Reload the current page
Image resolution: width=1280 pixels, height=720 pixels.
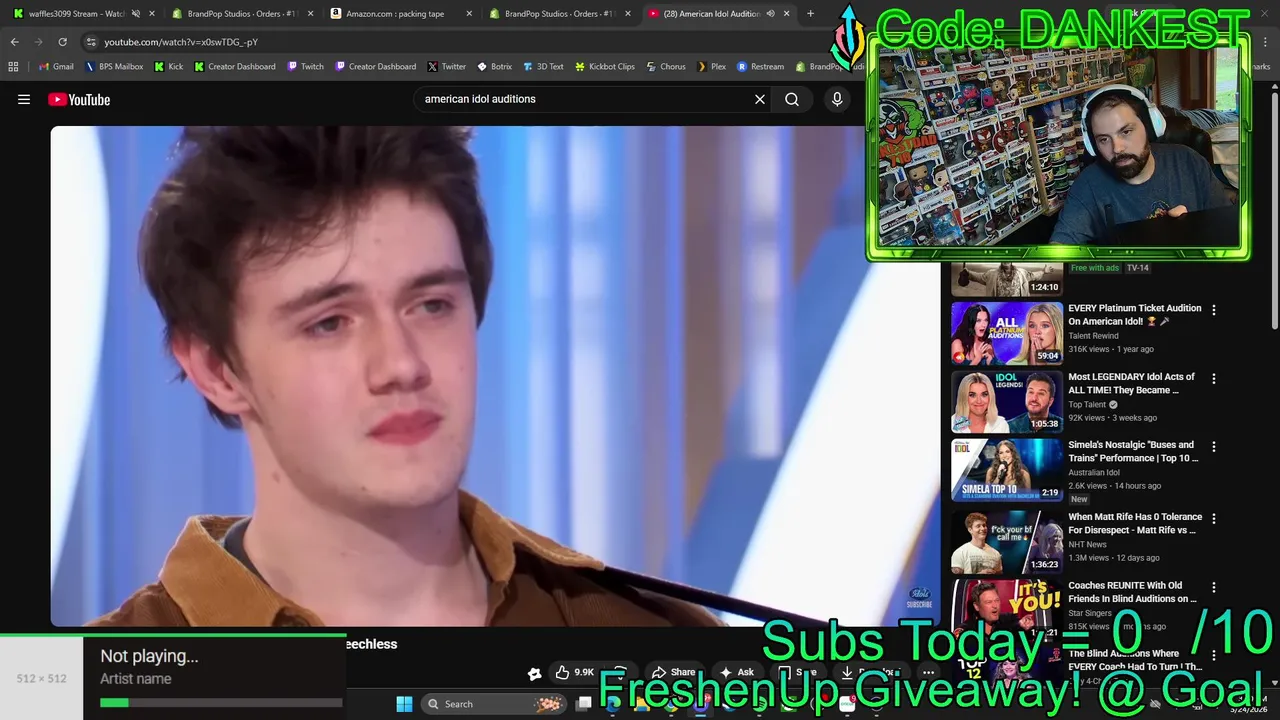(x=62, y=42)
